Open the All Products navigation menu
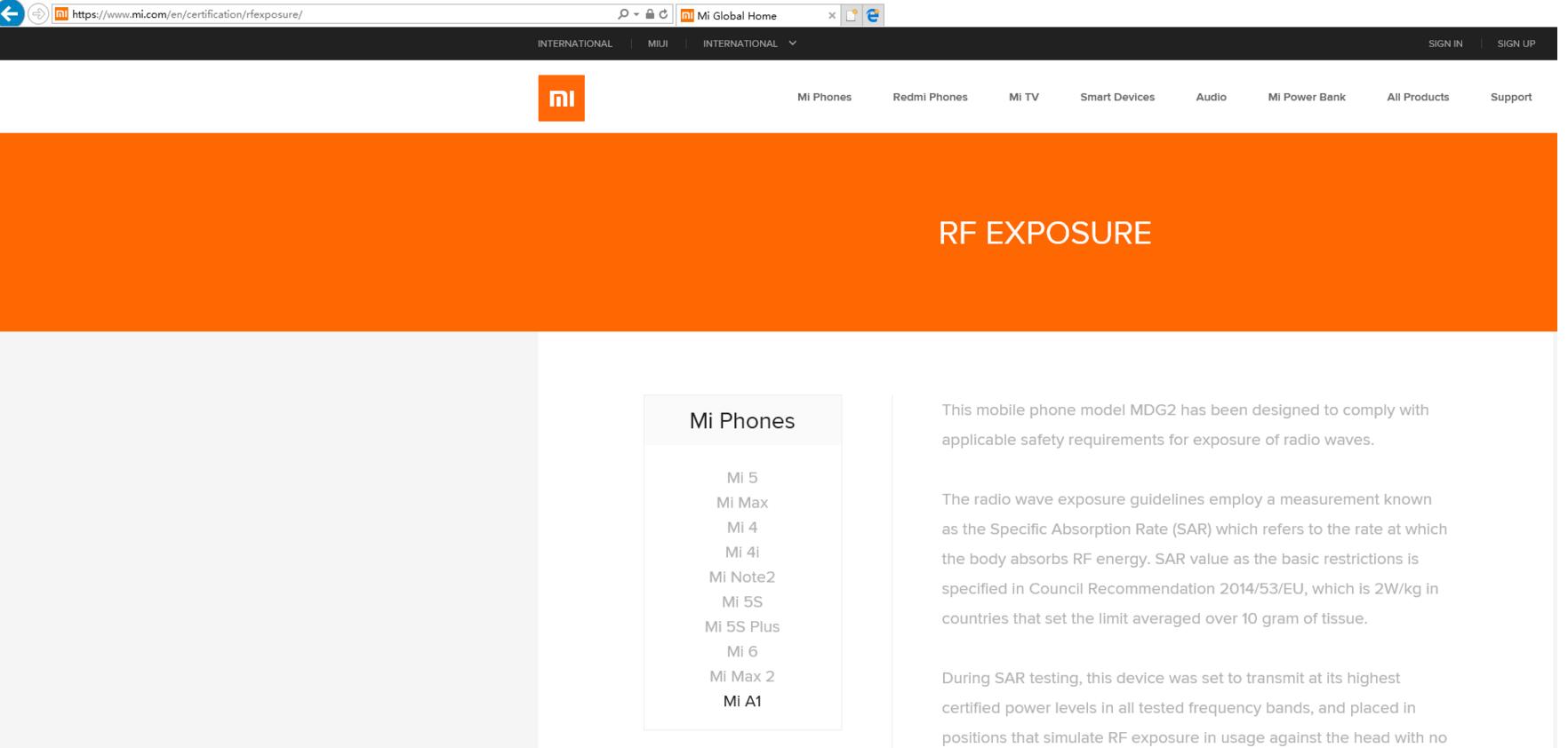1568x748 pixels. click(1418, 97)
